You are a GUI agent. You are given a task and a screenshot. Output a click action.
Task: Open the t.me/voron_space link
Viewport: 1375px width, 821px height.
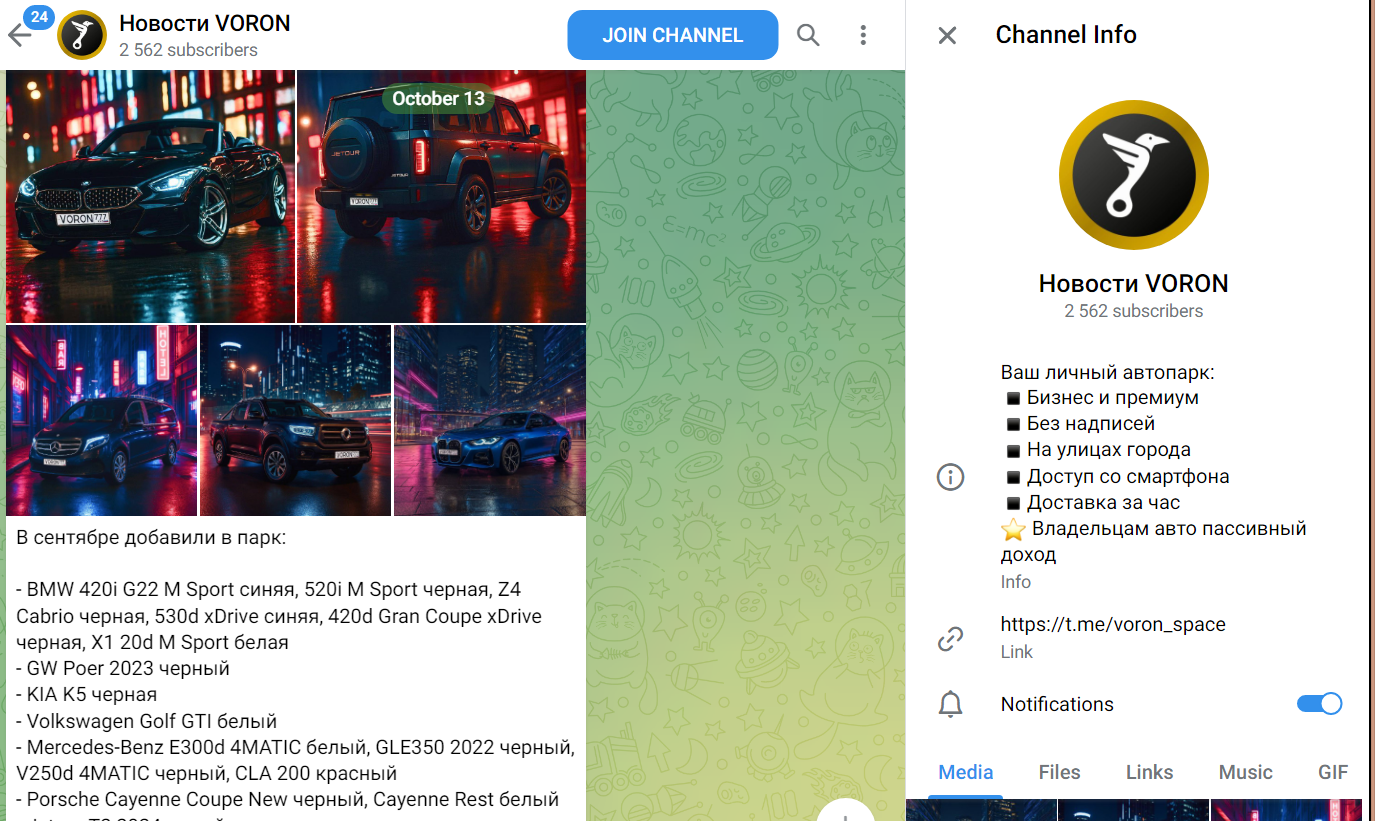click(x=1112, y=624)
